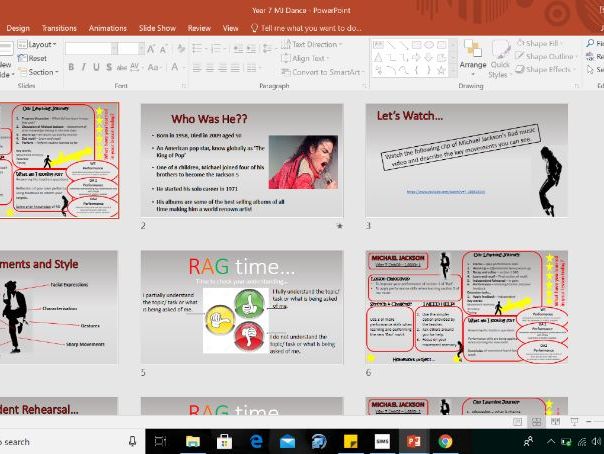Click Increase List Level icon

251,49
